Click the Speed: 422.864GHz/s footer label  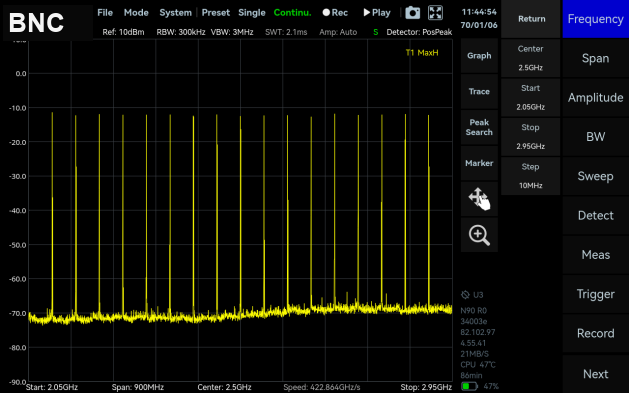point(322,387)
